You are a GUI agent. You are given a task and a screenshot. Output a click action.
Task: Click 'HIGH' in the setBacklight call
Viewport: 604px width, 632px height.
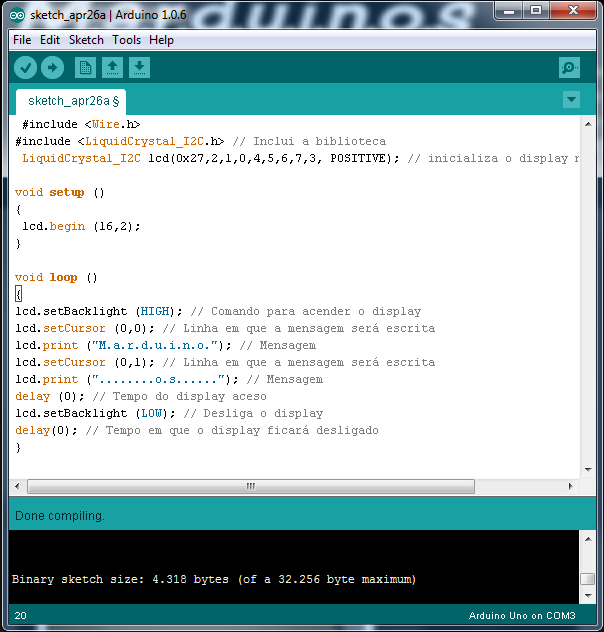click(155, 311)
